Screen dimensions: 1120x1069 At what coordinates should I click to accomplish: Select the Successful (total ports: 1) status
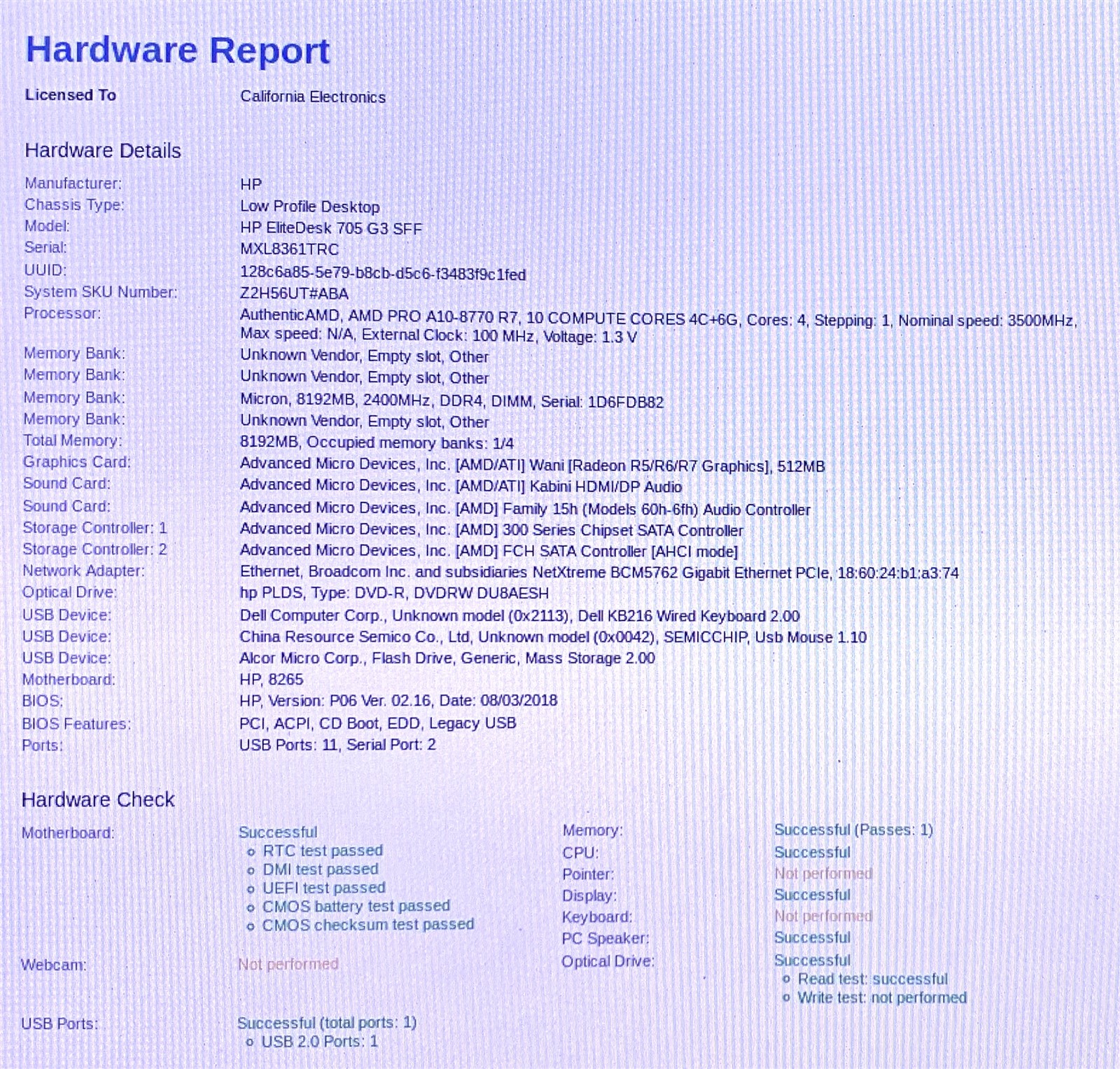click(327, 1023)
